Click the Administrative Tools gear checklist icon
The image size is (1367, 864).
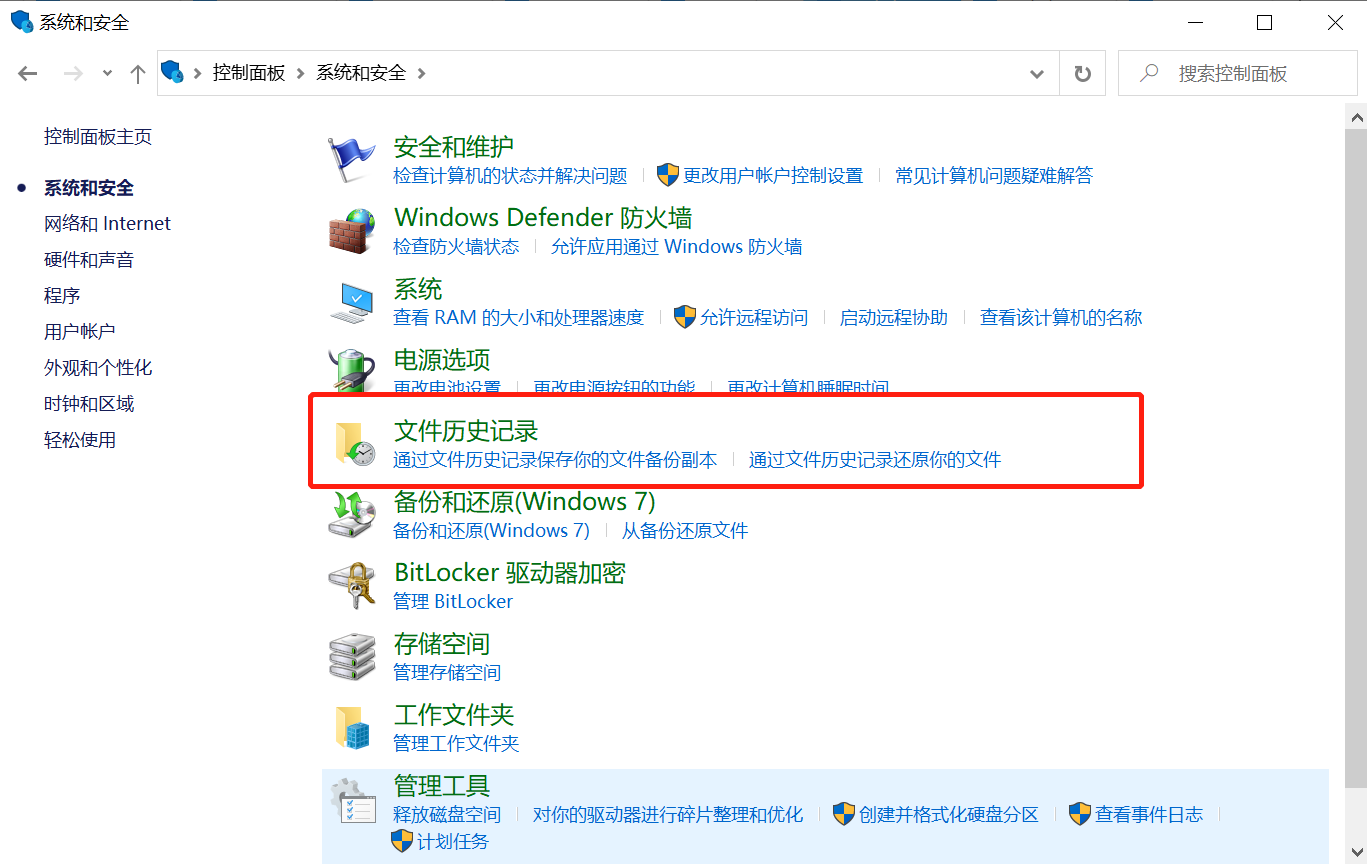tap(353, 801)
